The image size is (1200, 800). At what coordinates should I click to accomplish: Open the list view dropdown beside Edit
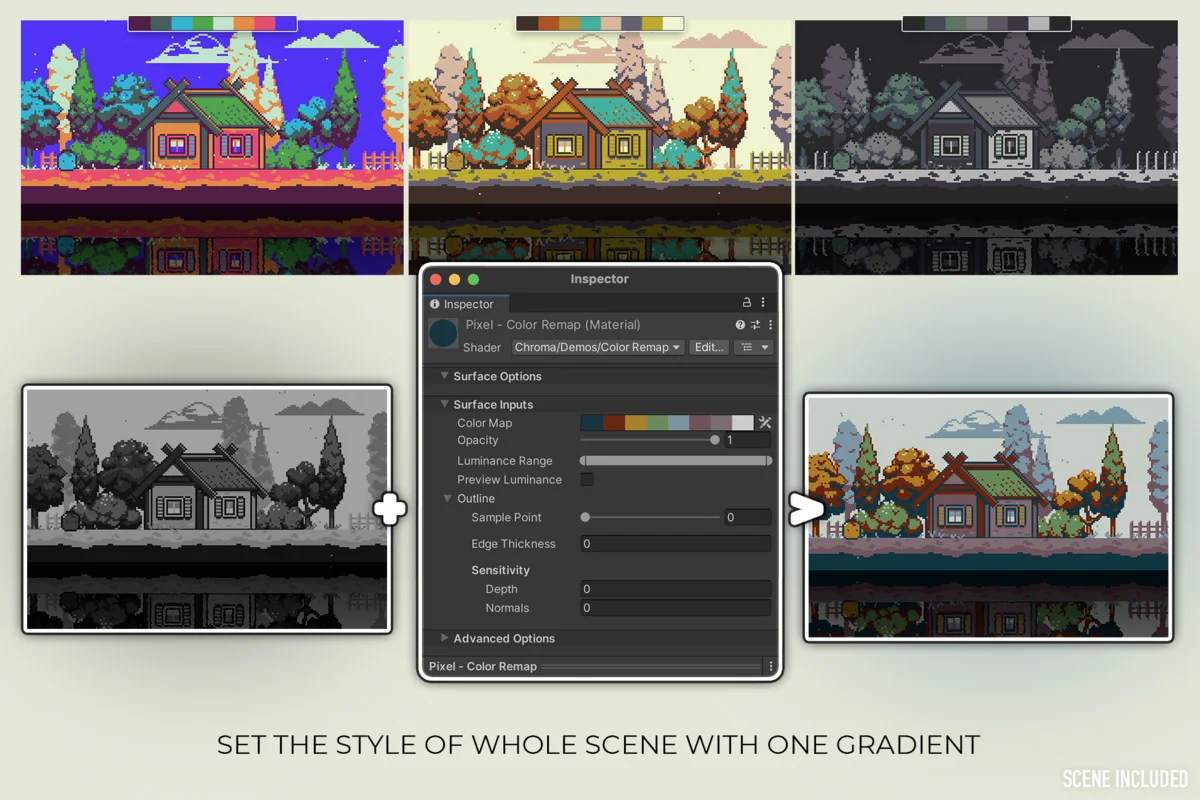click(x=753, y=347)
